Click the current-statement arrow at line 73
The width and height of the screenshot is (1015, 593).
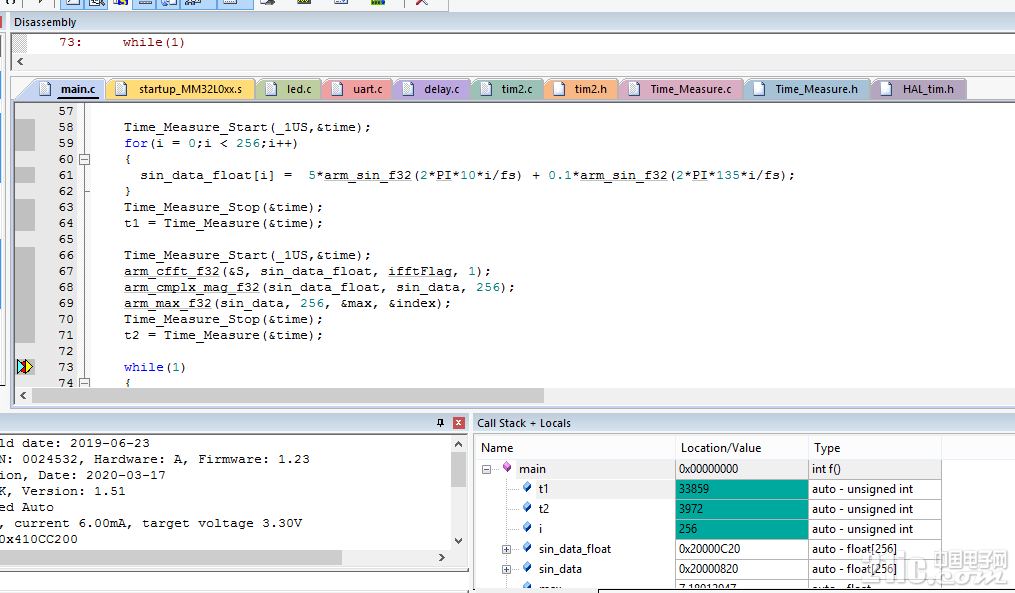tap(25, 367)
